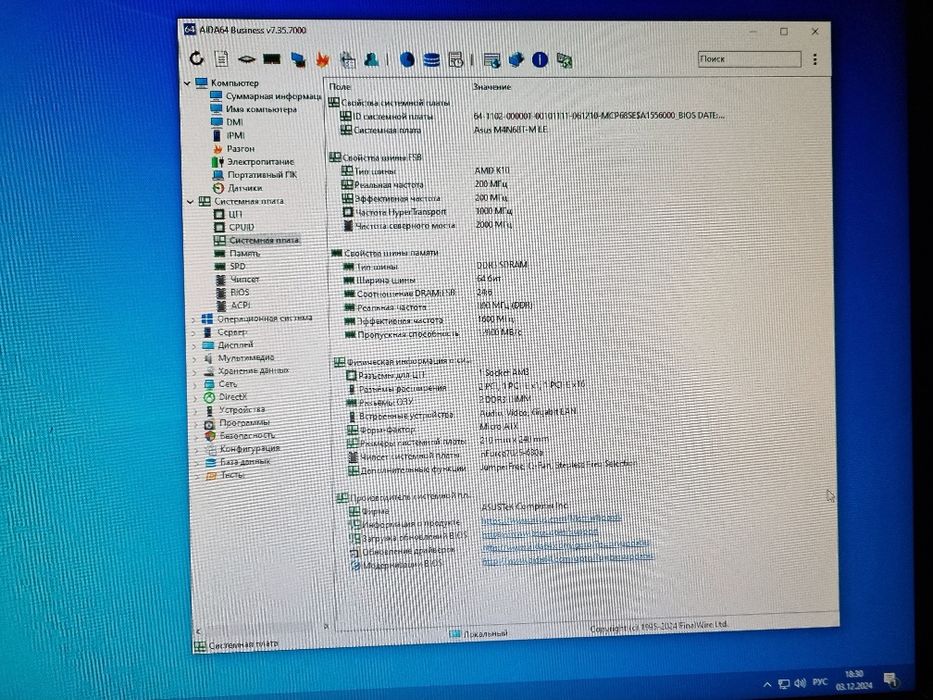Click the green chart toolbar icon
Image resolution: width=933 pixels, height=700 pixels.
564,60
